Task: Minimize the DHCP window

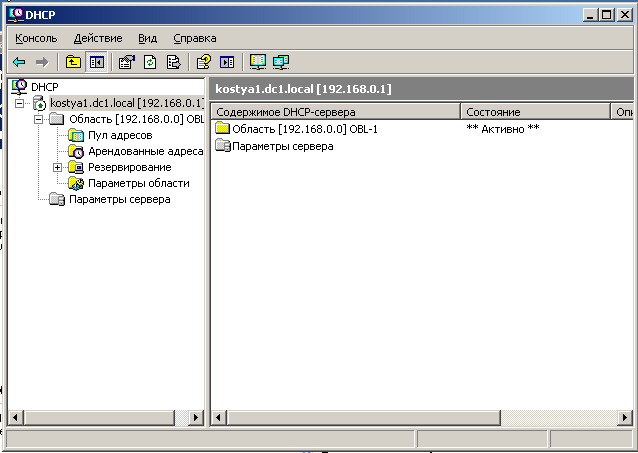Action: 590,15
